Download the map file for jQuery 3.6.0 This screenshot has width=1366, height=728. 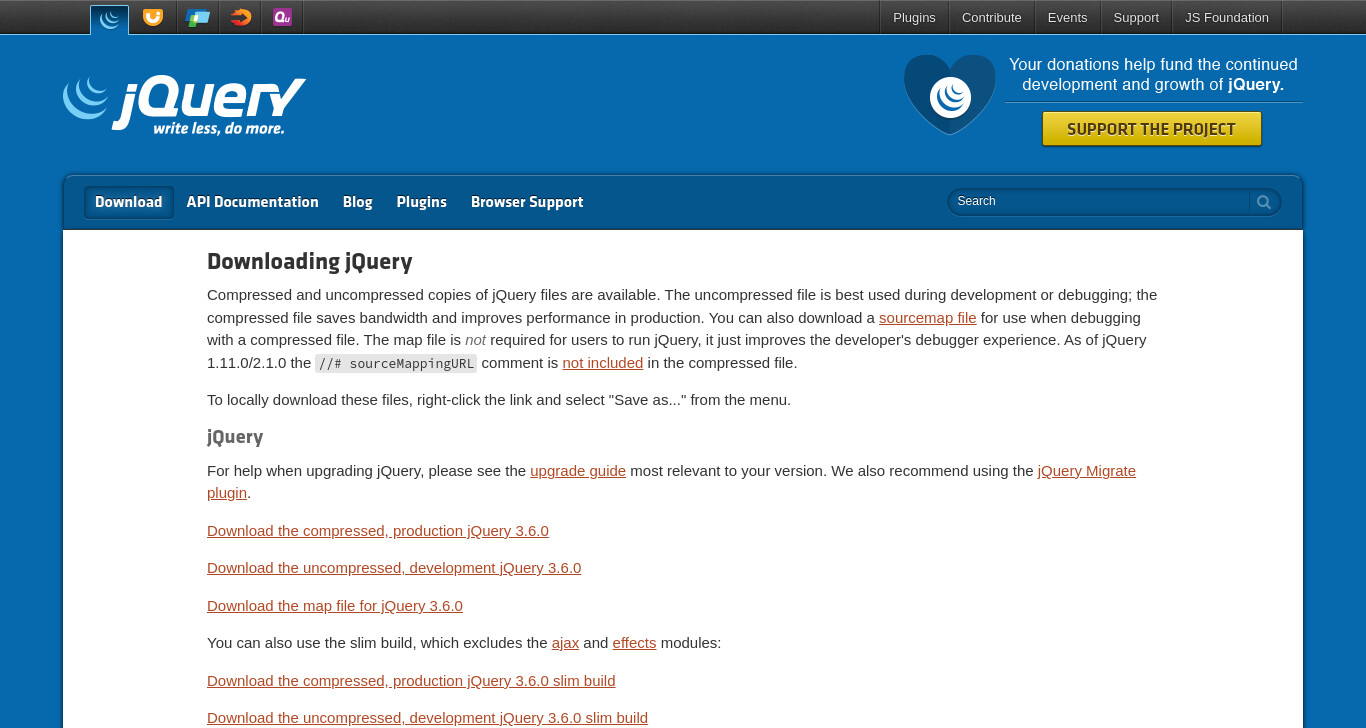tap(335, 606)
